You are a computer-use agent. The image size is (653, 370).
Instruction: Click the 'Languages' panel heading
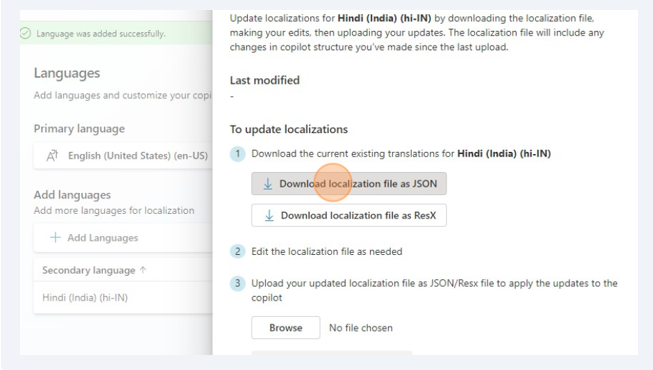click(x=67, y=73)
